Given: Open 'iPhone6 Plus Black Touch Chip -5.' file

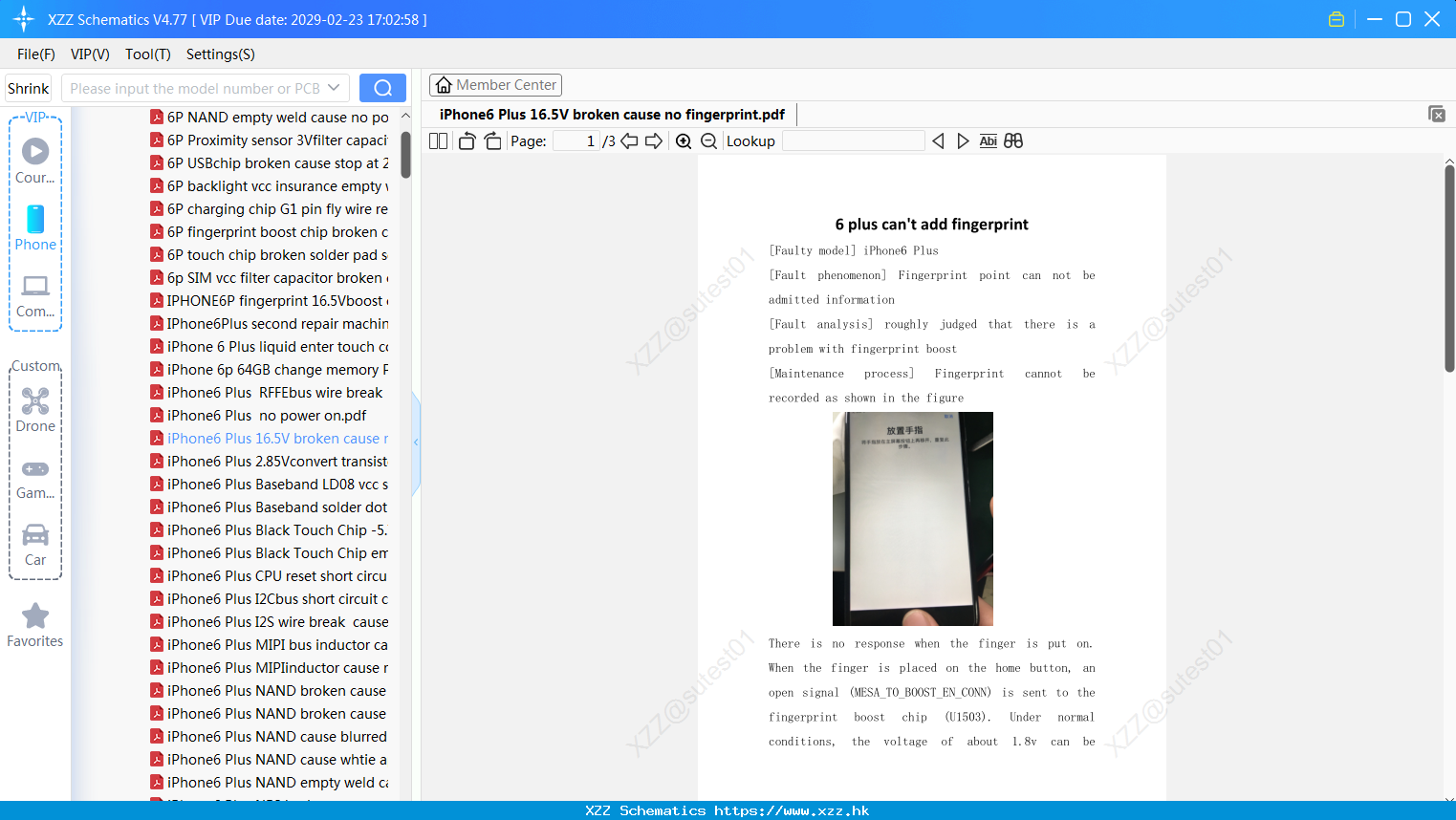Looking at the screenshot, I should (x=270, y=530).
